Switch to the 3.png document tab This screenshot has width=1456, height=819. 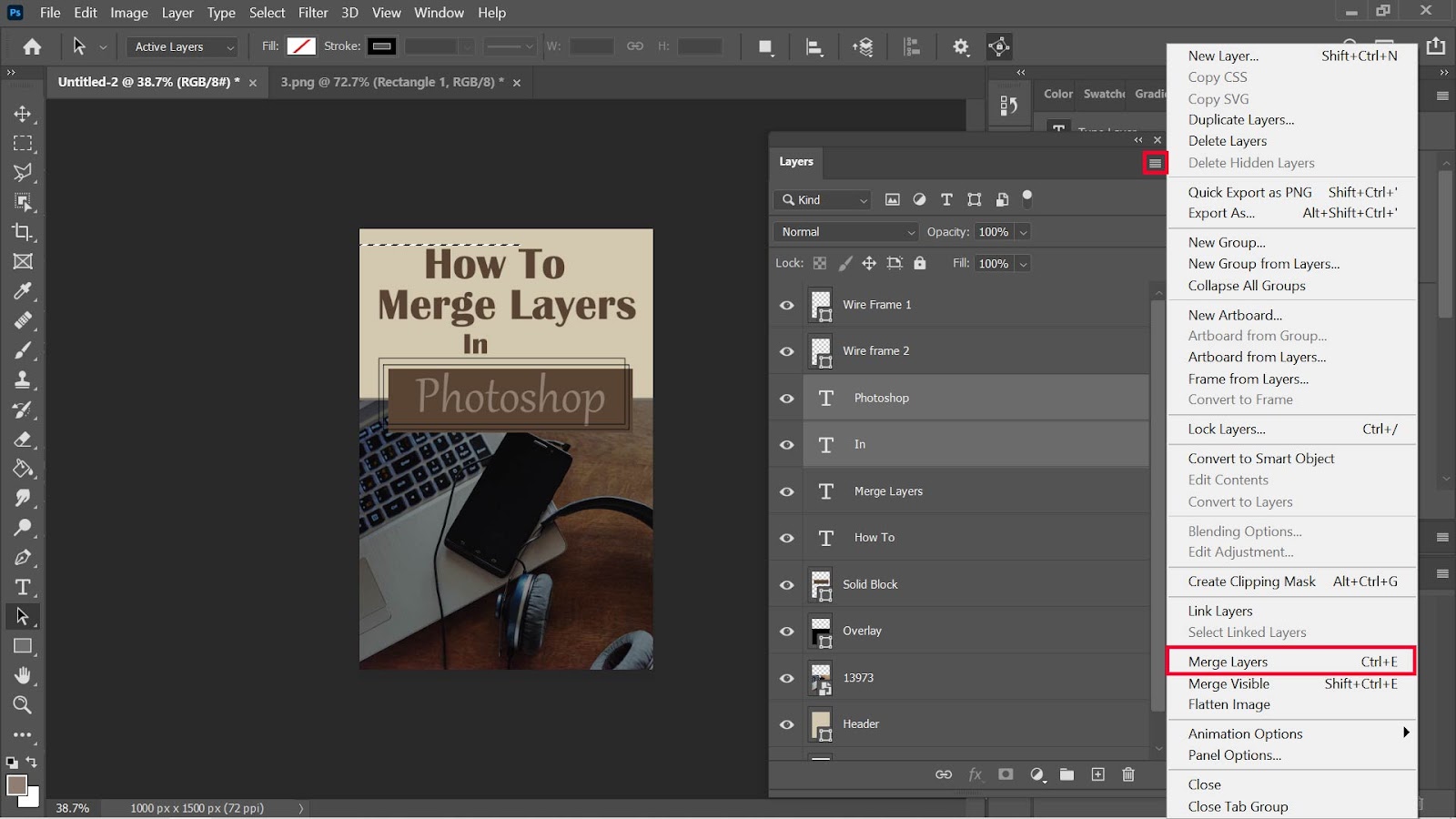(391, 82)
